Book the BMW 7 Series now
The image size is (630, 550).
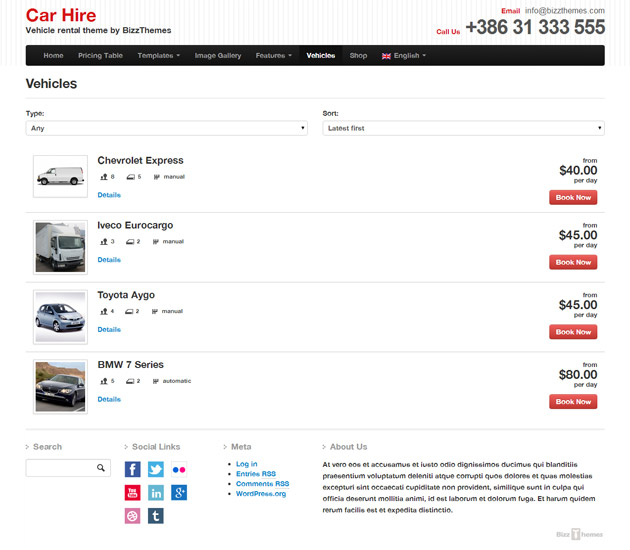pos(573,402)
